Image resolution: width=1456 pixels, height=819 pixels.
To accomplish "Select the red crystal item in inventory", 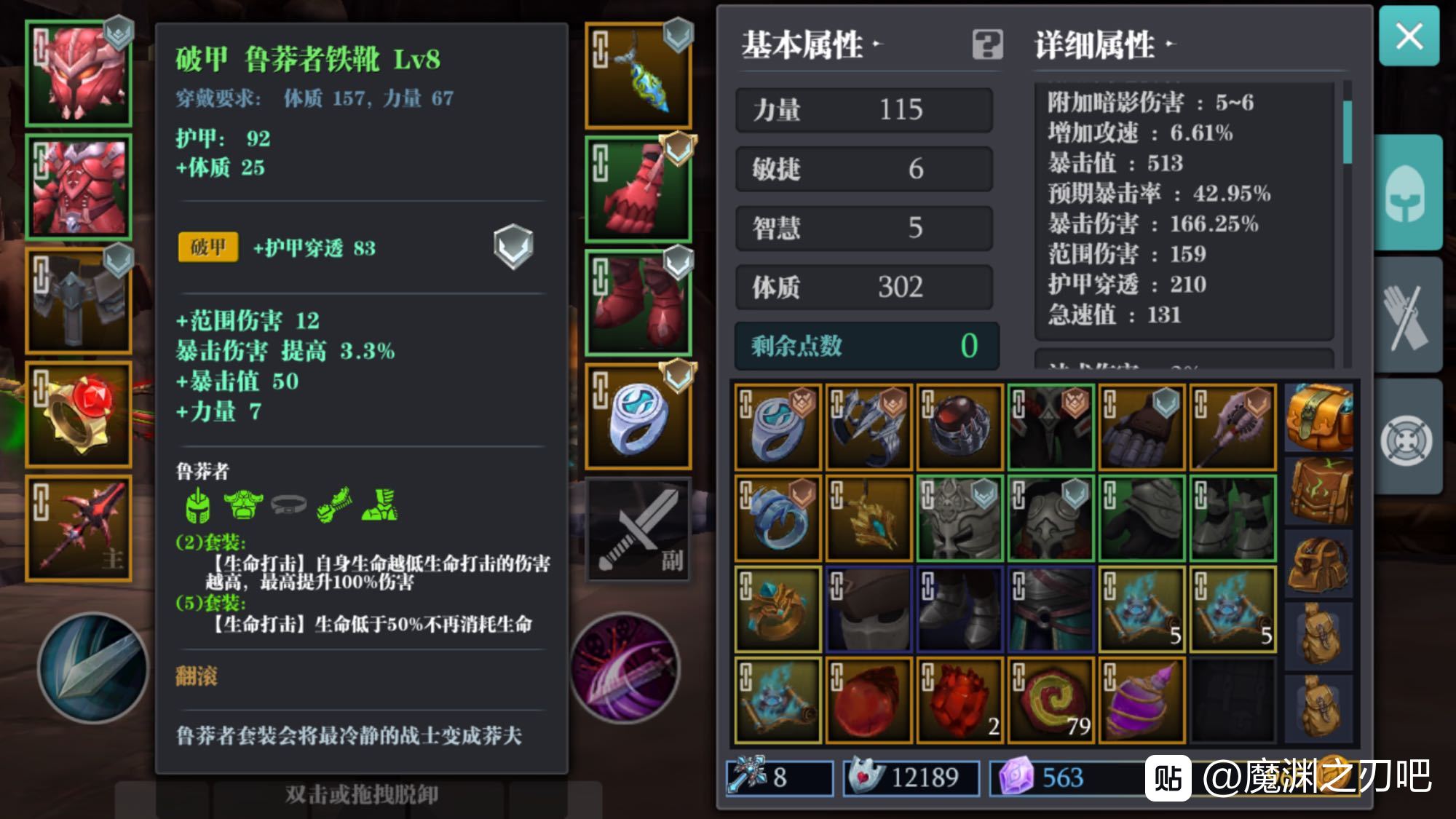I will pos(960,700).
